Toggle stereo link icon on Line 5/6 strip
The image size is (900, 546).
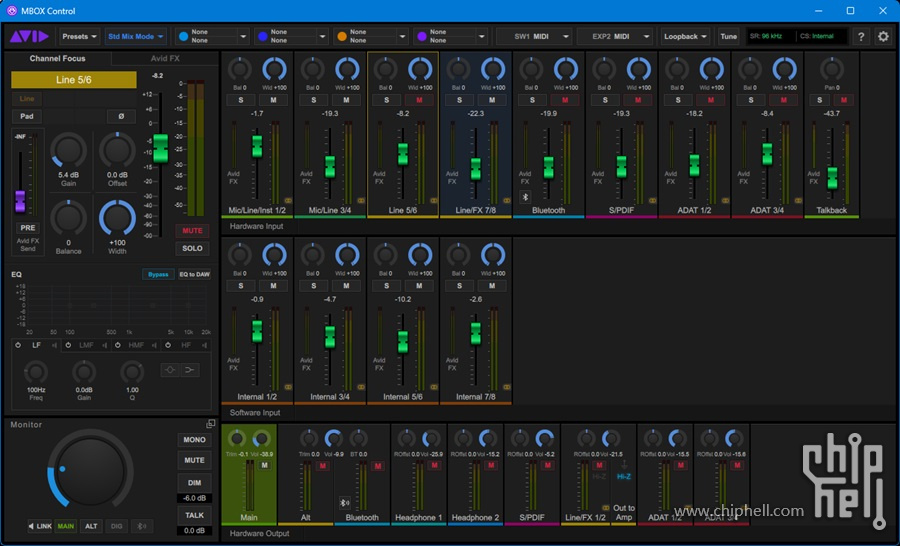click(x=434, y=201)
